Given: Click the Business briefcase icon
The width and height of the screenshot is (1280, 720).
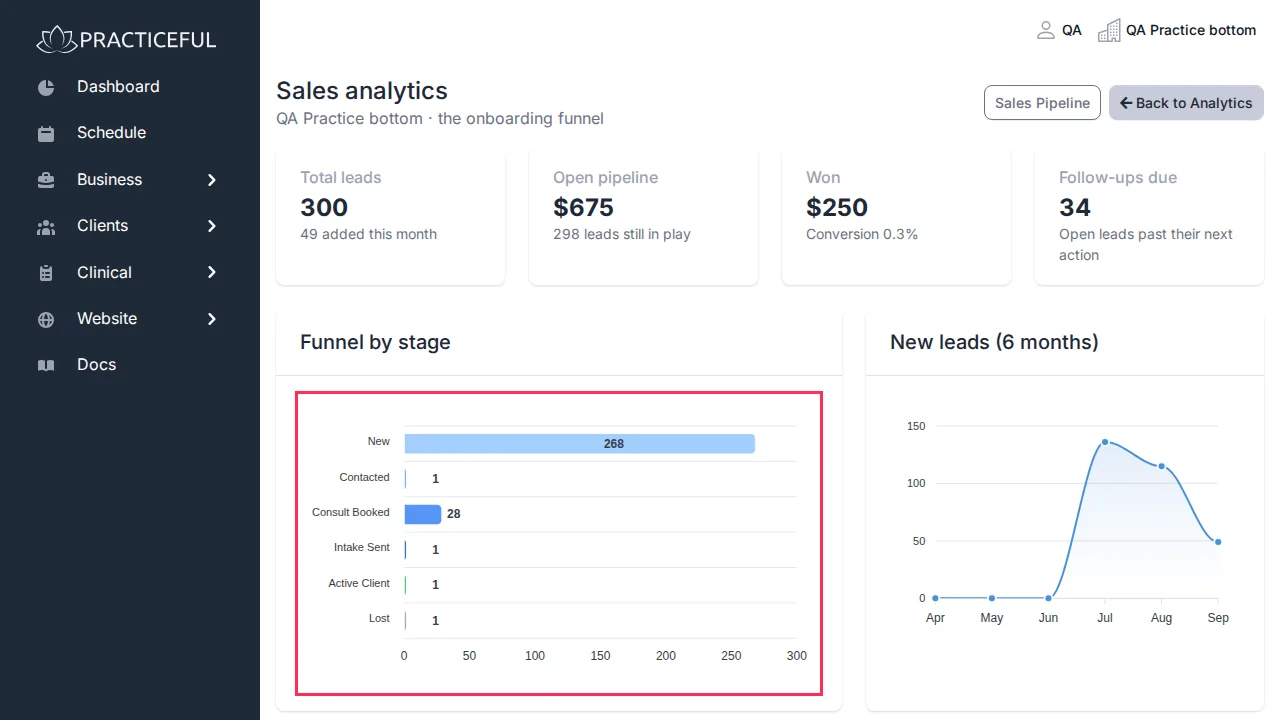Looking at the screenshot, I should tap(46, 181).
